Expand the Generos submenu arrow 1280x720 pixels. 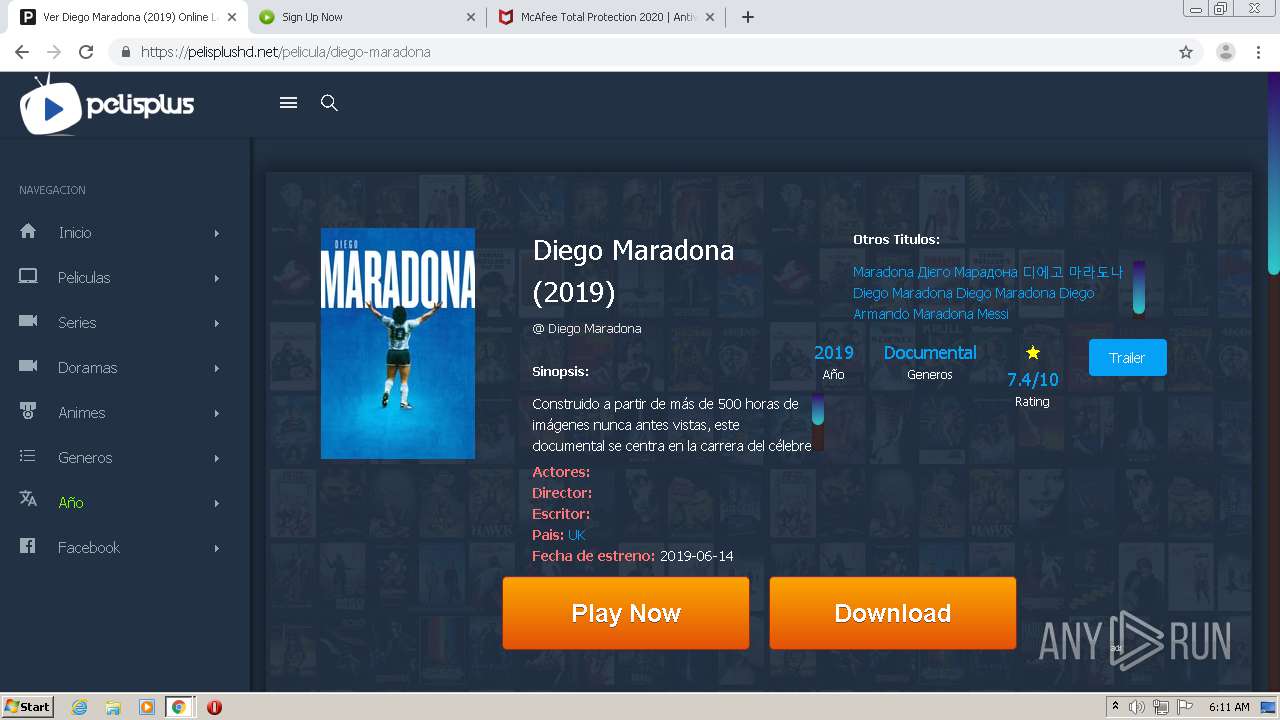216,458
